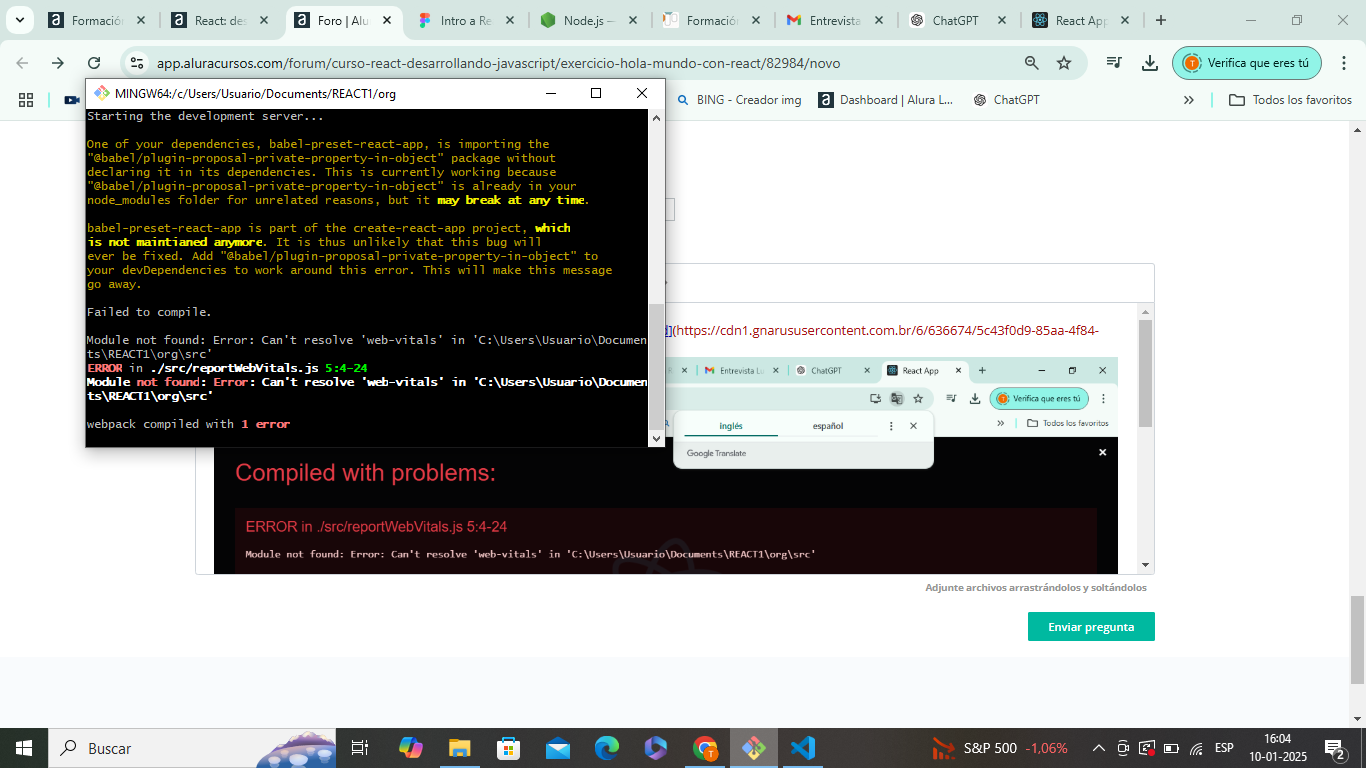Open Visual Studio Code from taskbar
1366x768 pixels.
point(802,748)
